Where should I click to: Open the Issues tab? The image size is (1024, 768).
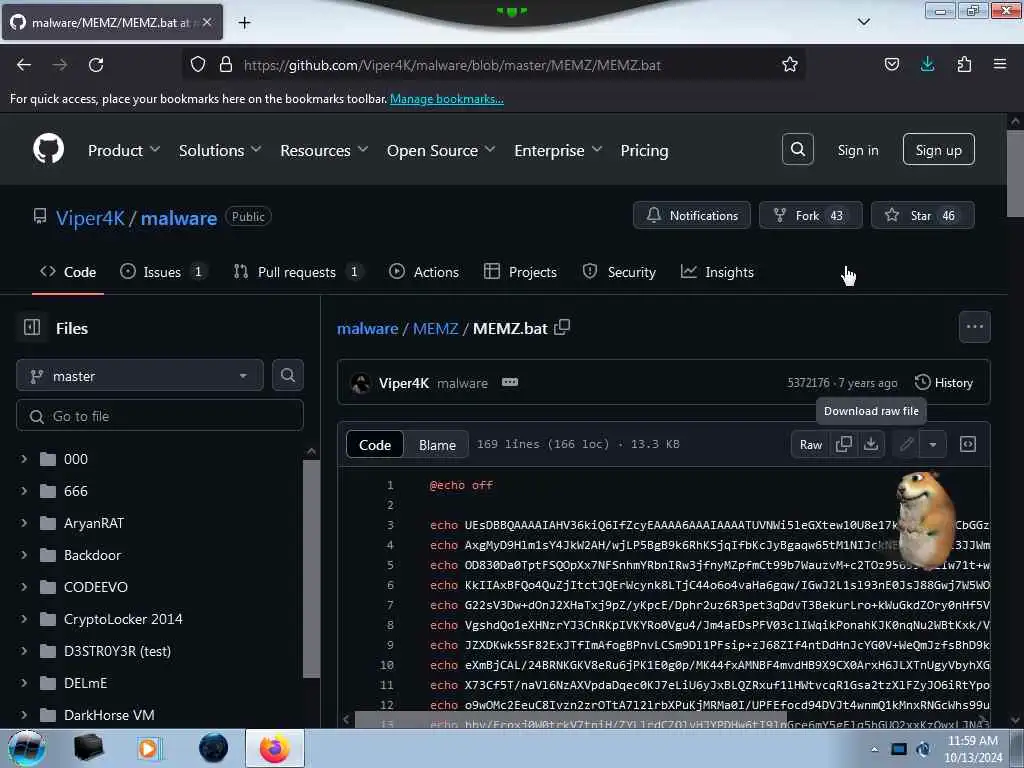(163, 272)
